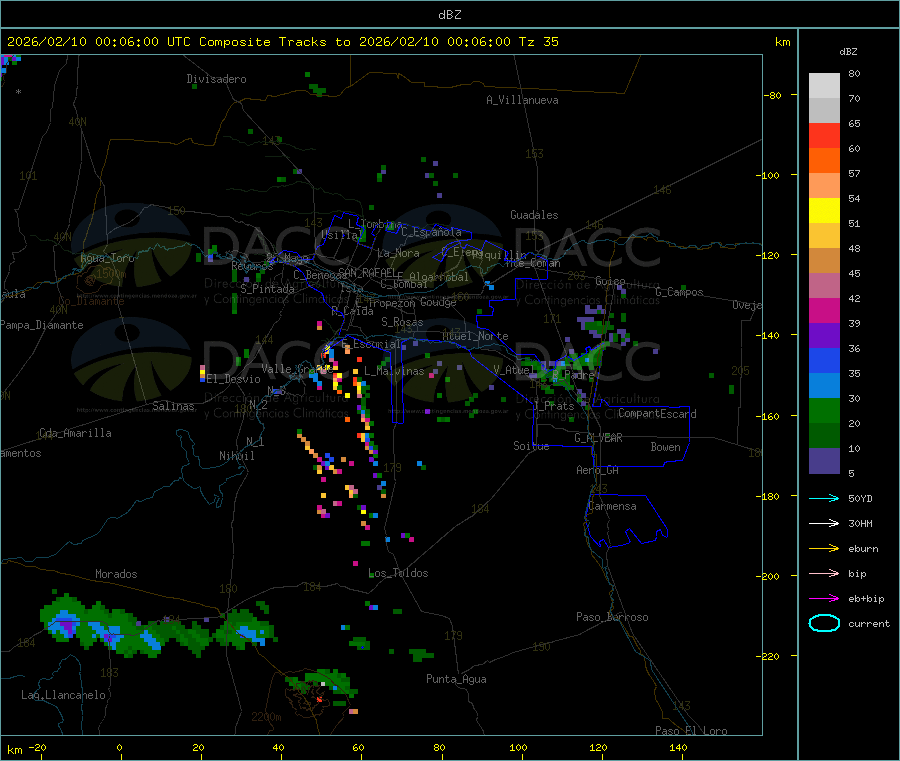Click the Punta_Agua map label
900x761 pixels.
click(456, 679)
